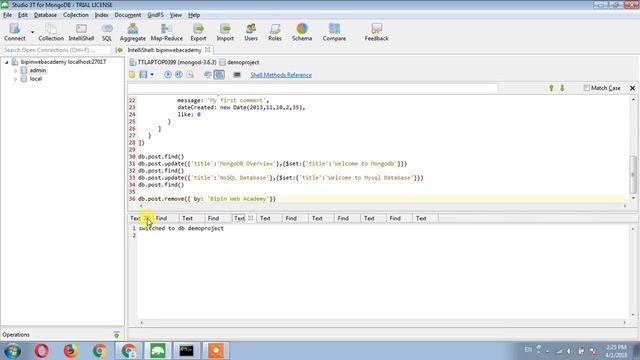Jump to next match with green down arrow

562,88
